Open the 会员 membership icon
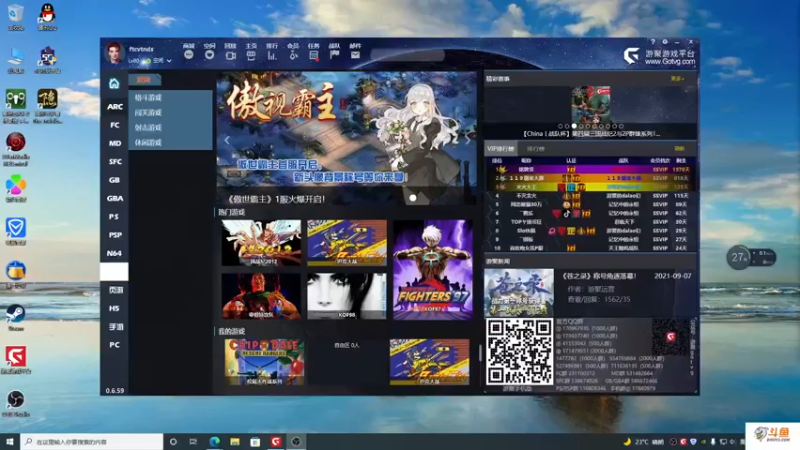Viewport: 800px width, 450px height. [293, 55]
